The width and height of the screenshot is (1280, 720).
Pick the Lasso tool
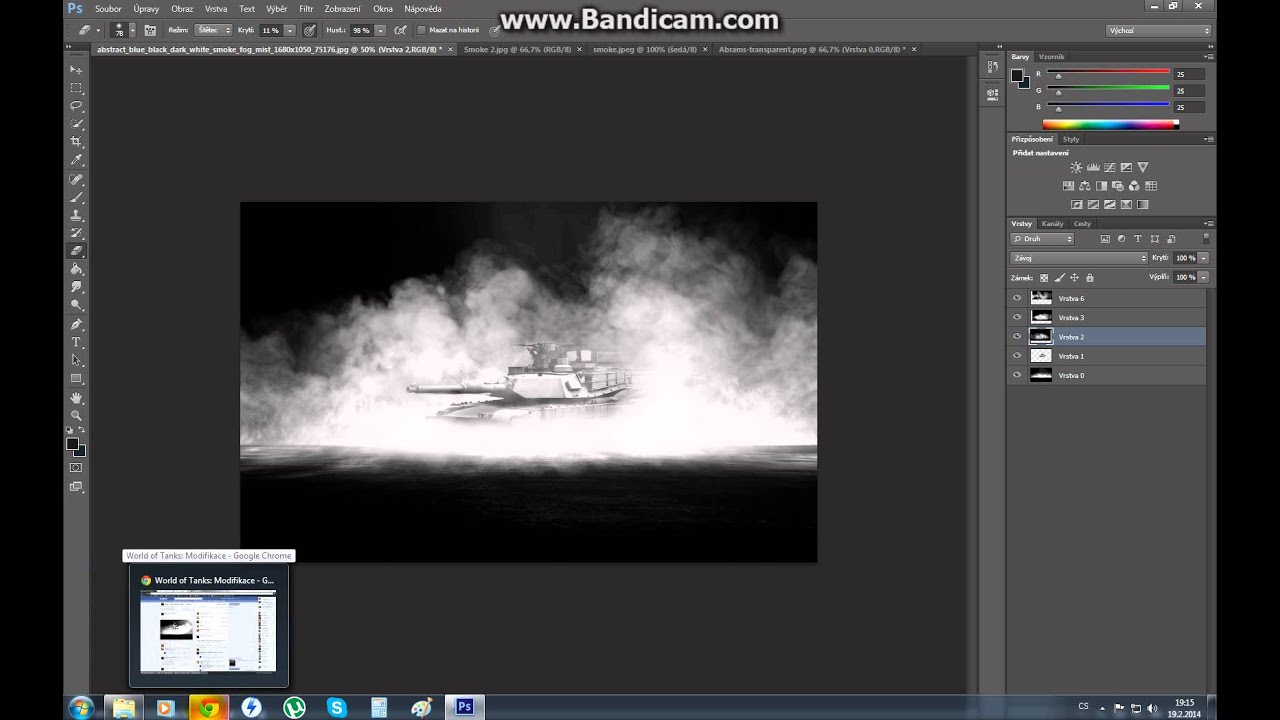pos(76,106)
